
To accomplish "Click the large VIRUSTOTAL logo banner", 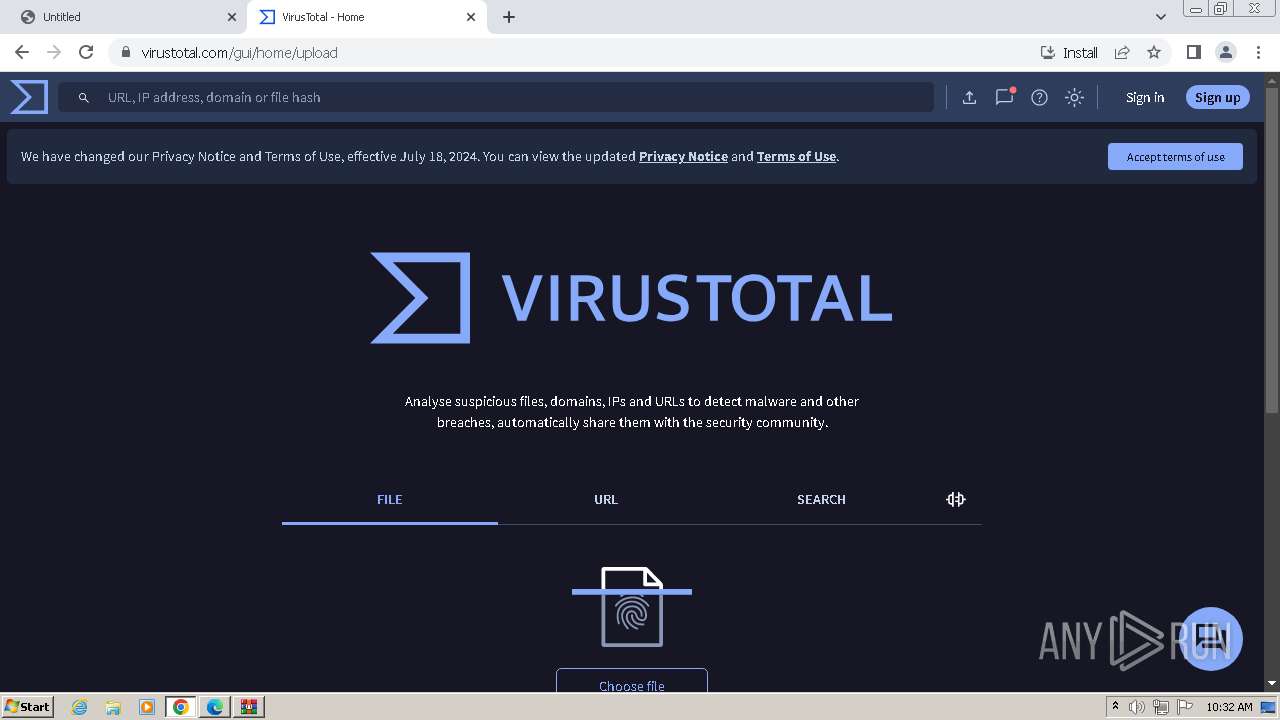I will pos(631,298).
